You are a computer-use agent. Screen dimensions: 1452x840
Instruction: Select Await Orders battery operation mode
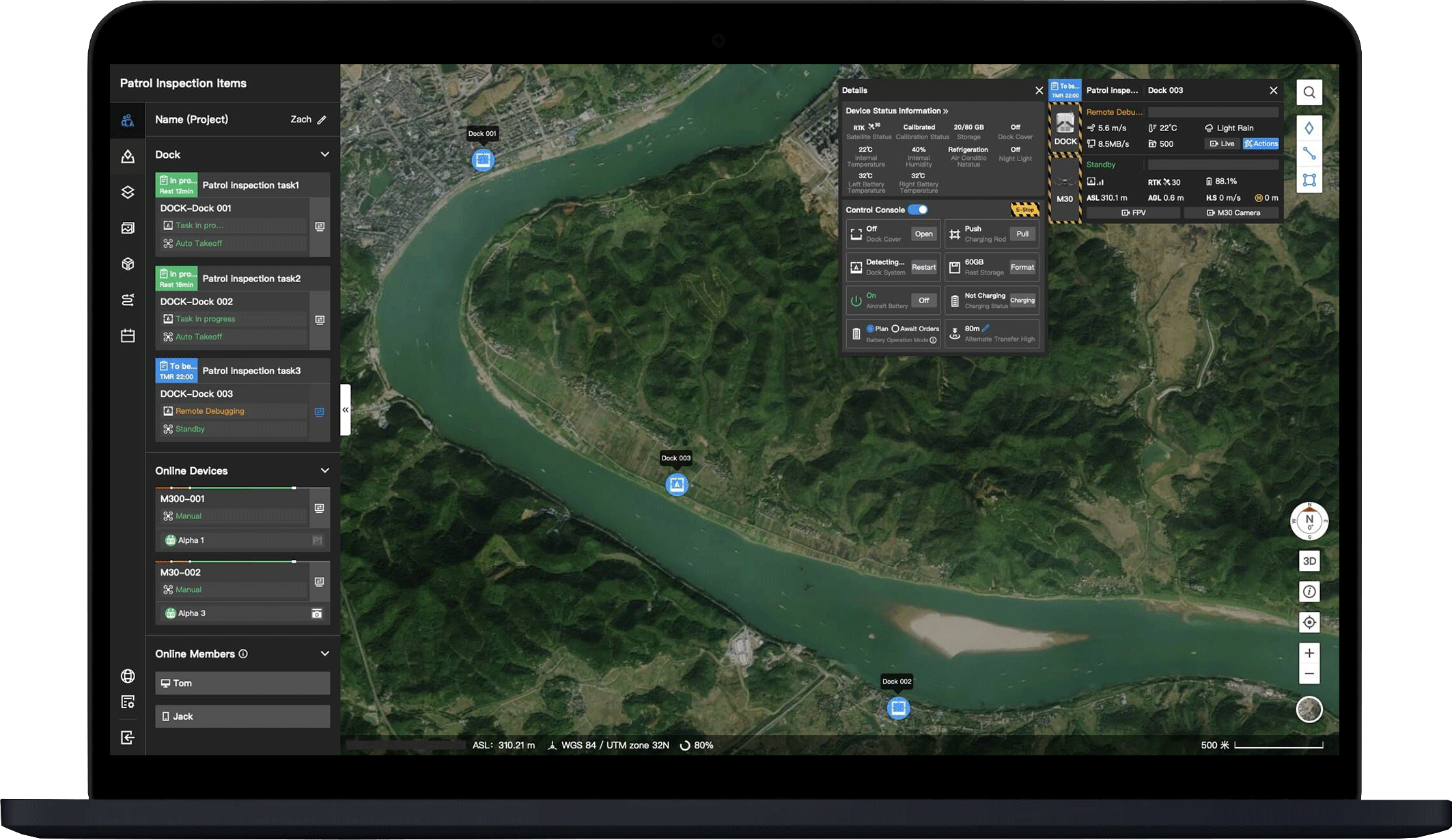tap(895, 328)
